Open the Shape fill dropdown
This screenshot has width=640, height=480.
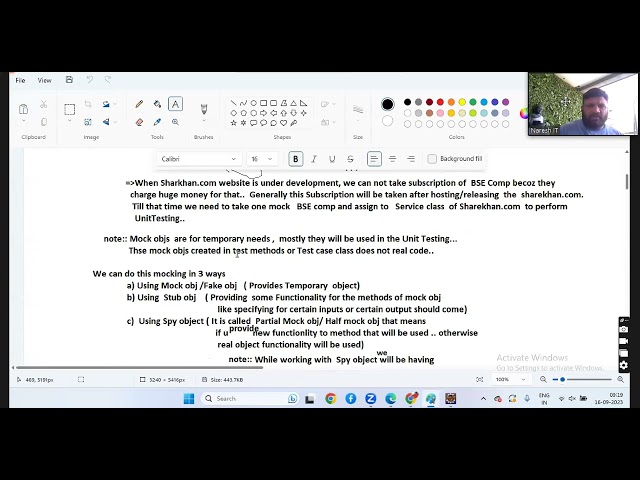328,122
